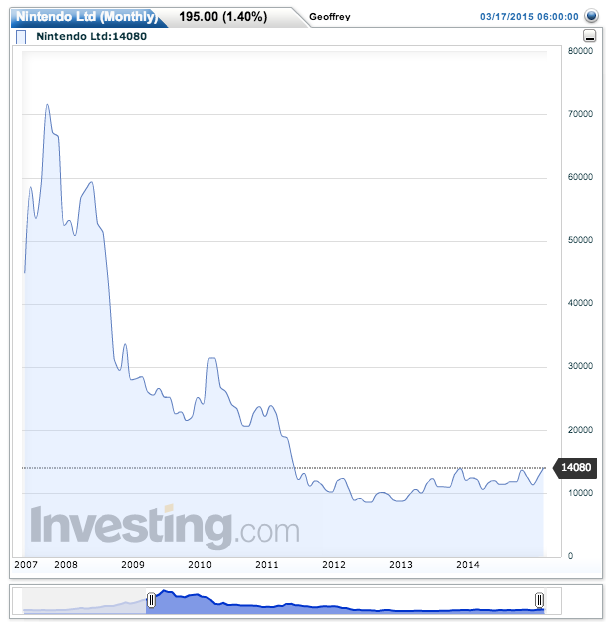Viewport: 613px width, 627px height.
Task: Click the highlighted selected range in navigator
Action: [x=345, y=600]
